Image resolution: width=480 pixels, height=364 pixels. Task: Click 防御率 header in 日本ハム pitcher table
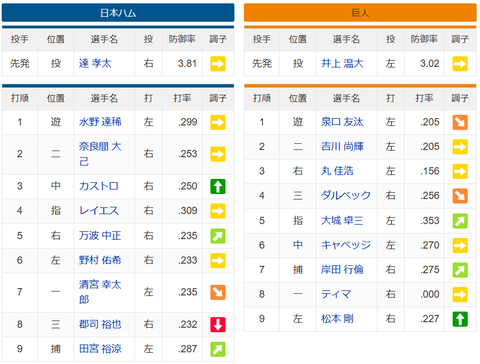pos(182,39)
